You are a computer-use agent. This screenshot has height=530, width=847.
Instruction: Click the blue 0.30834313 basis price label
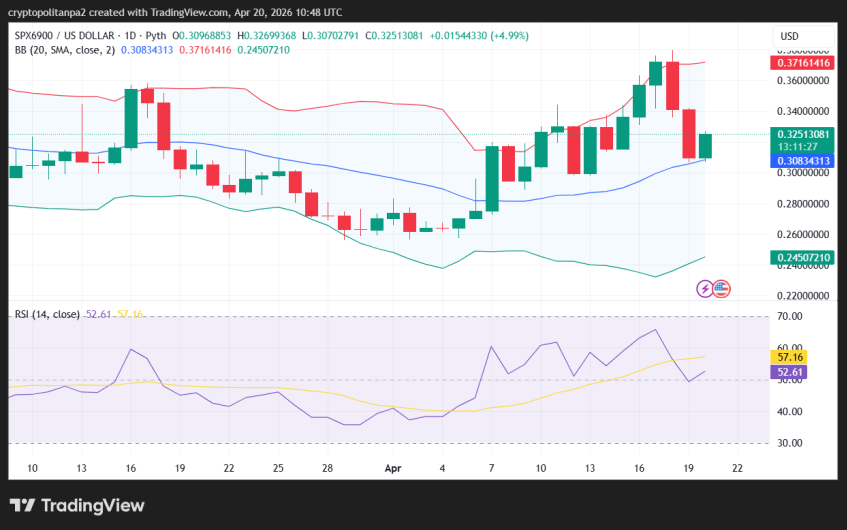pyautogui.click(x=803, y=160)
